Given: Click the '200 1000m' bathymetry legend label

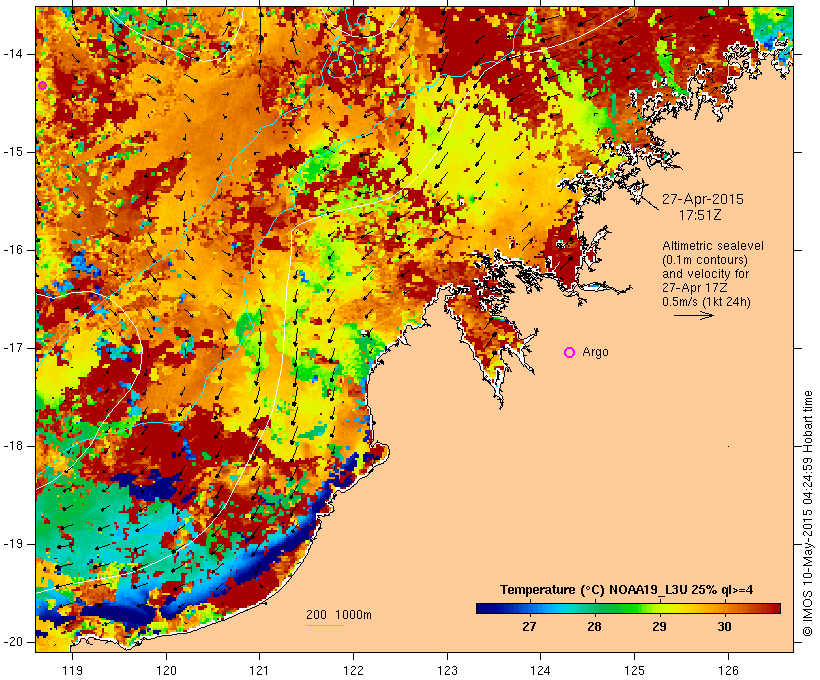Looking at the screenshot, I should click(338, 615).
